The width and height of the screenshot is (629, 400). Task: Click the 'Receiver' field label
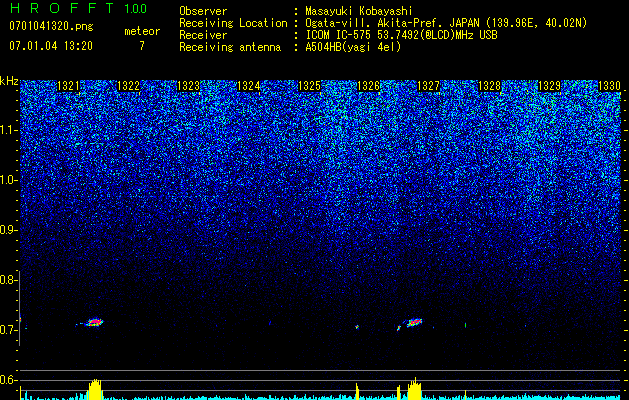pos(203,35)
